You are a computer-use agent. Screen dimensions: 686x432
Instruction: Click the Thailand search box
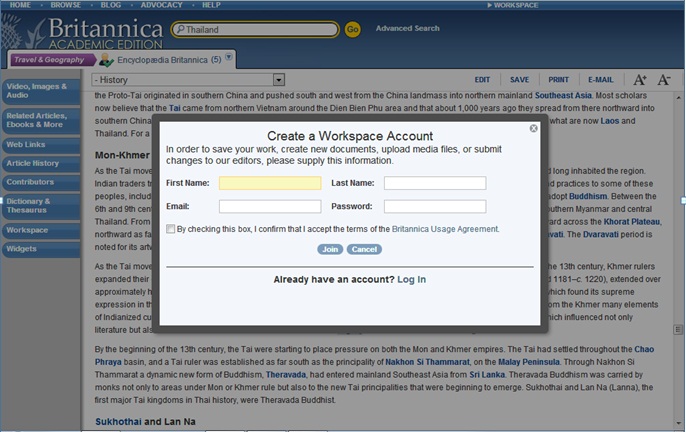pyautogui.click(x=256, y=29)
